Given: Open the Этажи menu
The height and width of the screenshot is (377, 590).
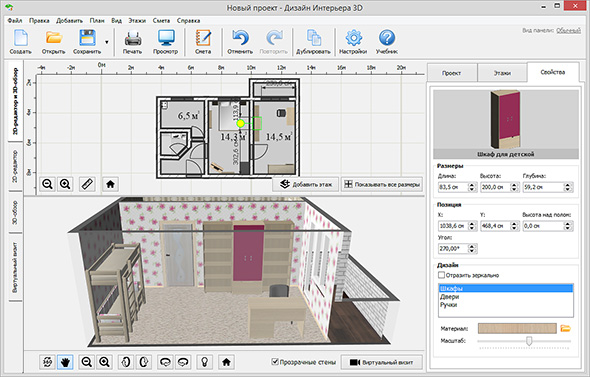Looking at the screenshot, I should [137, 20].
